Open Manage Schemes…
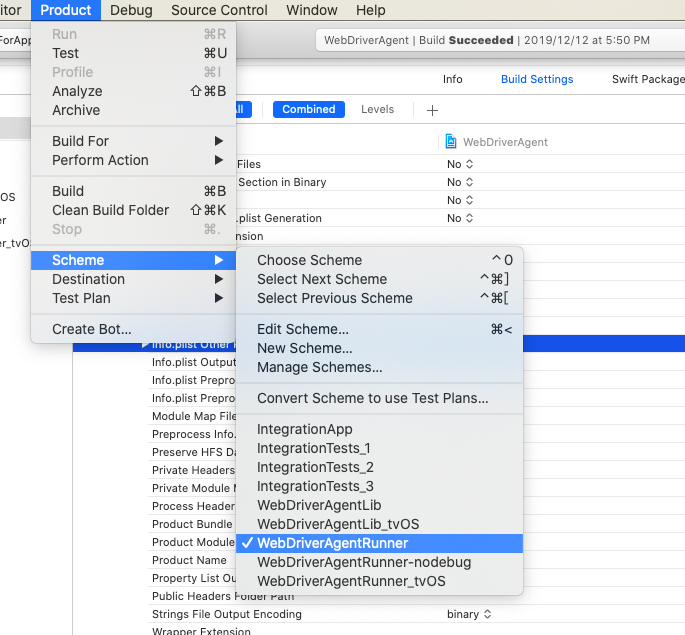The width and height of the screenshot is (685, 635). coord(379,367)
